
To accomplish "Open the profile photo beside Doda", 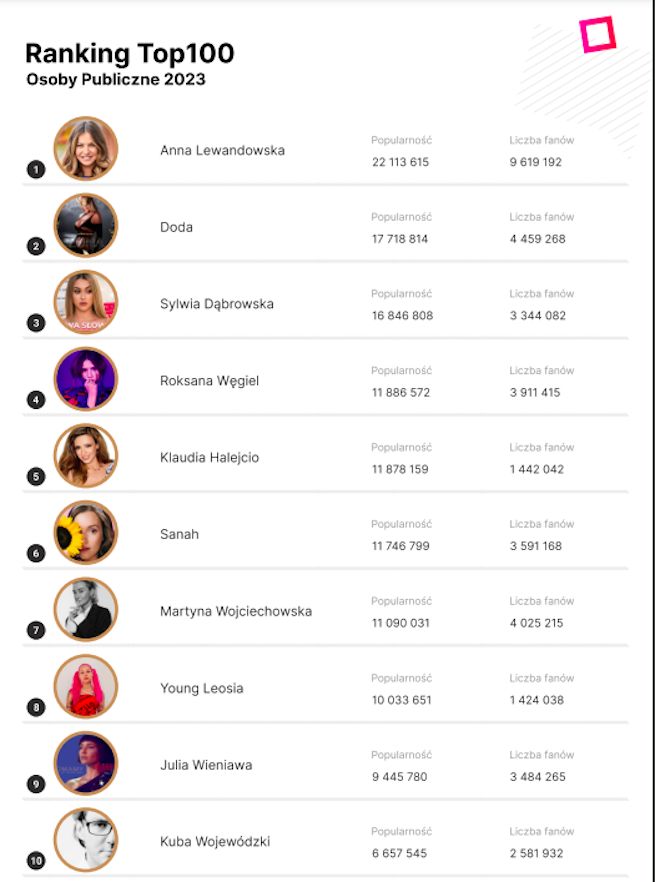I will 86,225.
